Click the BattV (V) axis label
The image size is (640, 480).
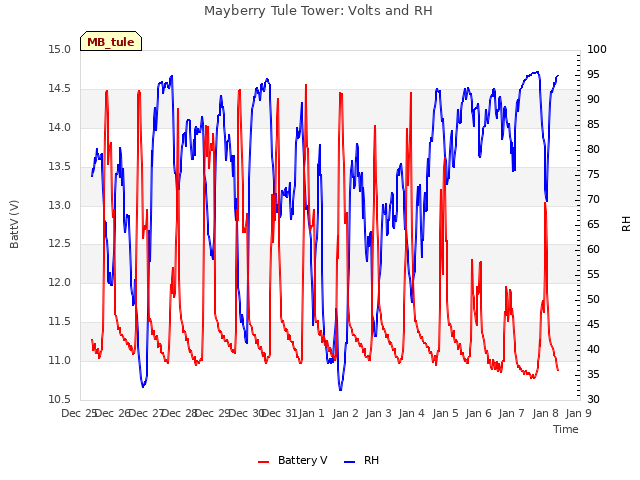(14, 224)
